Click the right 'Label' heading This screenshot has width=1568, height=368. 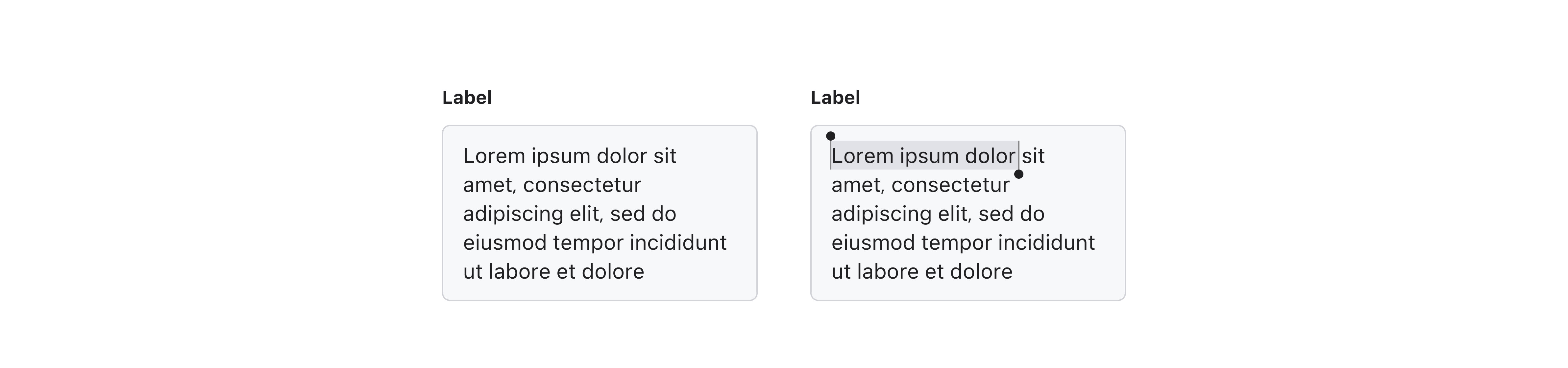[835, 98]
